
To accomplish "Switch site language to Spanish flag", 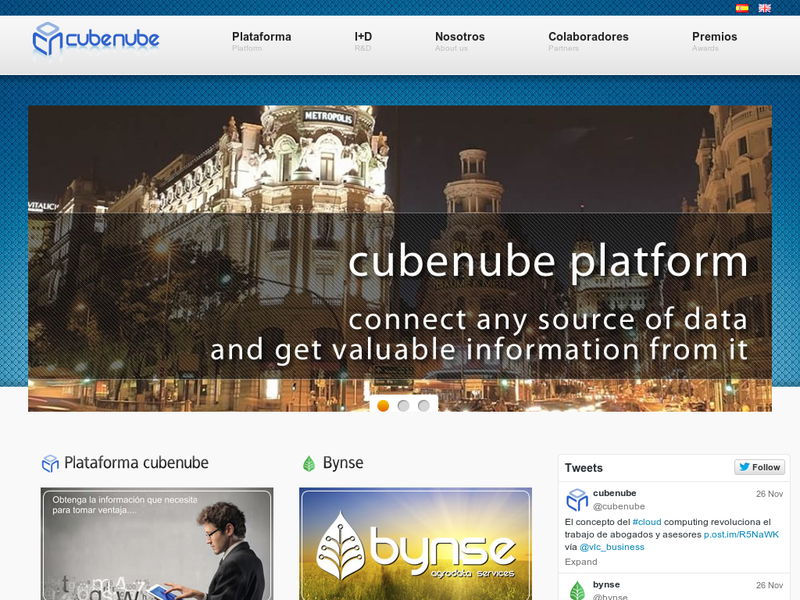I will click(x=742, y=8).
